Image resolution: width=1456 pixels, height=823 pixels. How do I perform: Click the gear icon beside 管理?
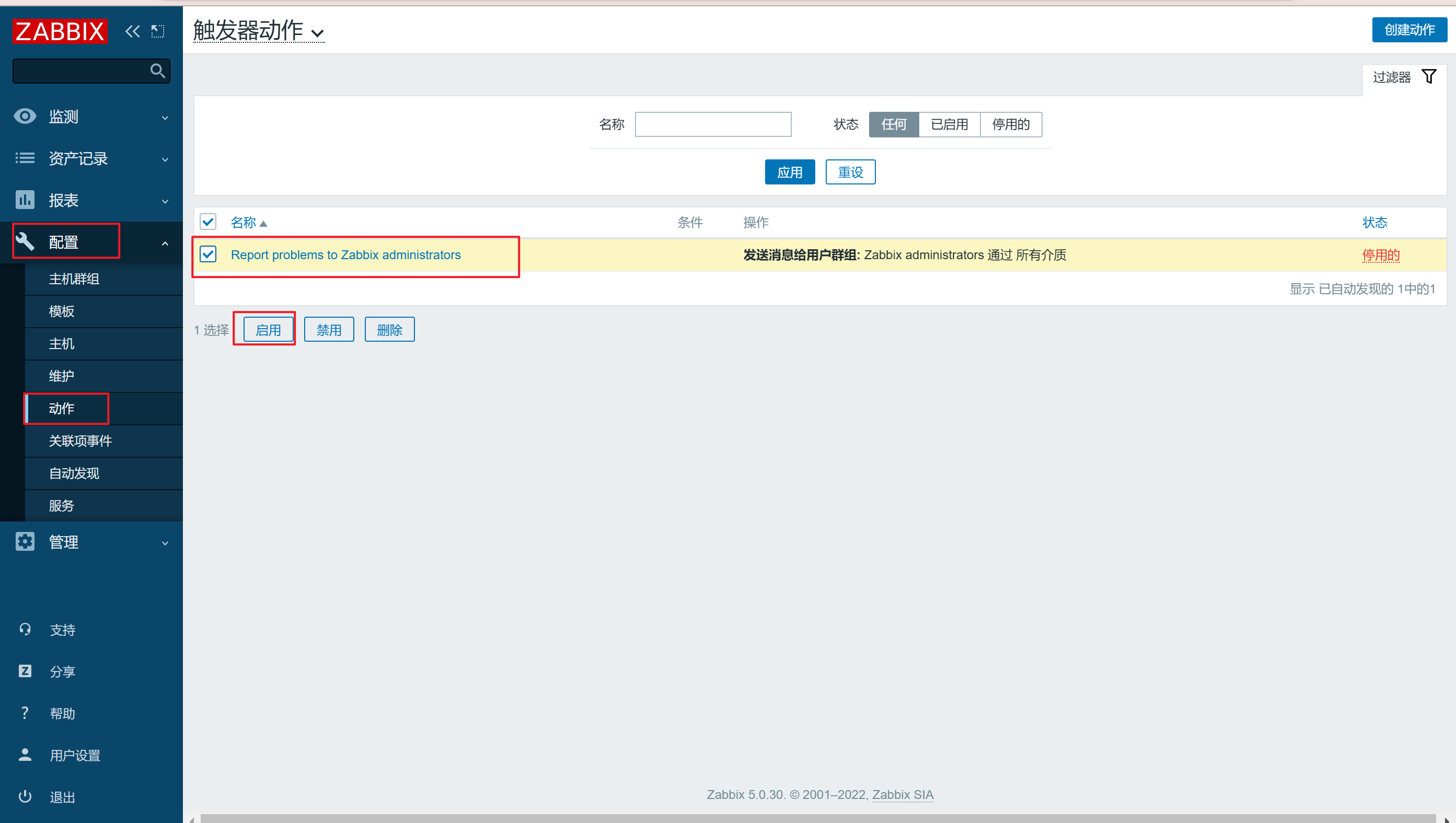click(25, 541)
